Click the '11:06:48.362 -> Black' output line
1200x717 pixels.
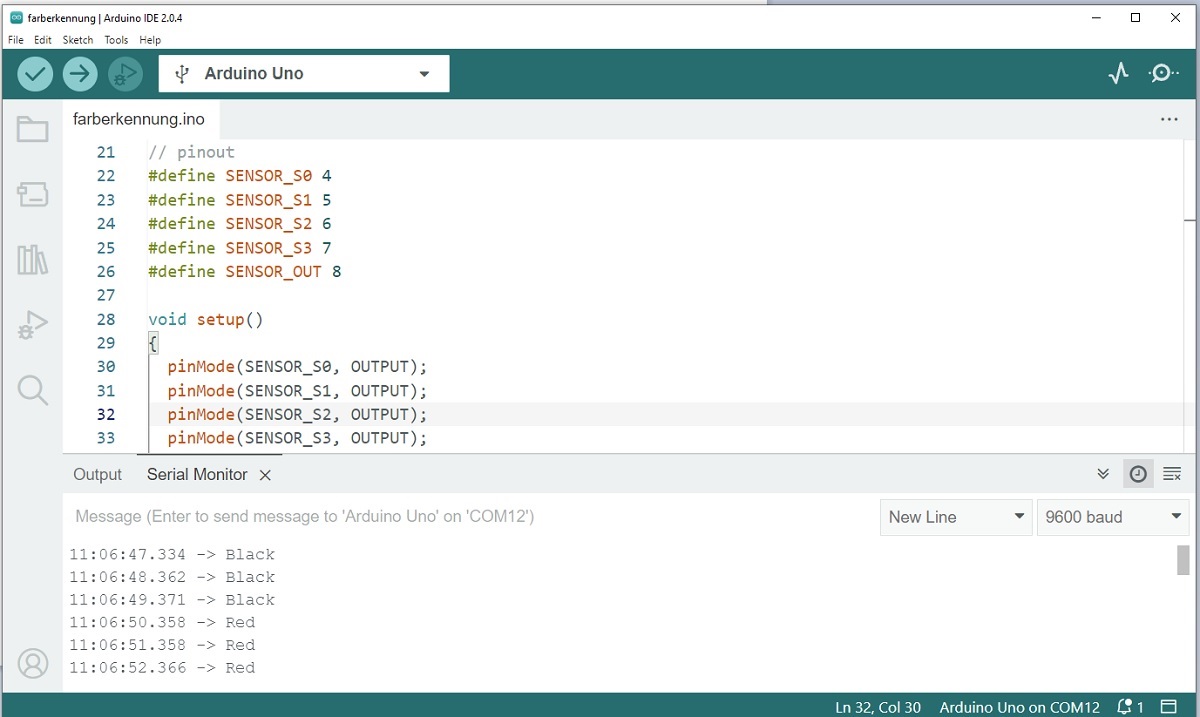point(172,578)
